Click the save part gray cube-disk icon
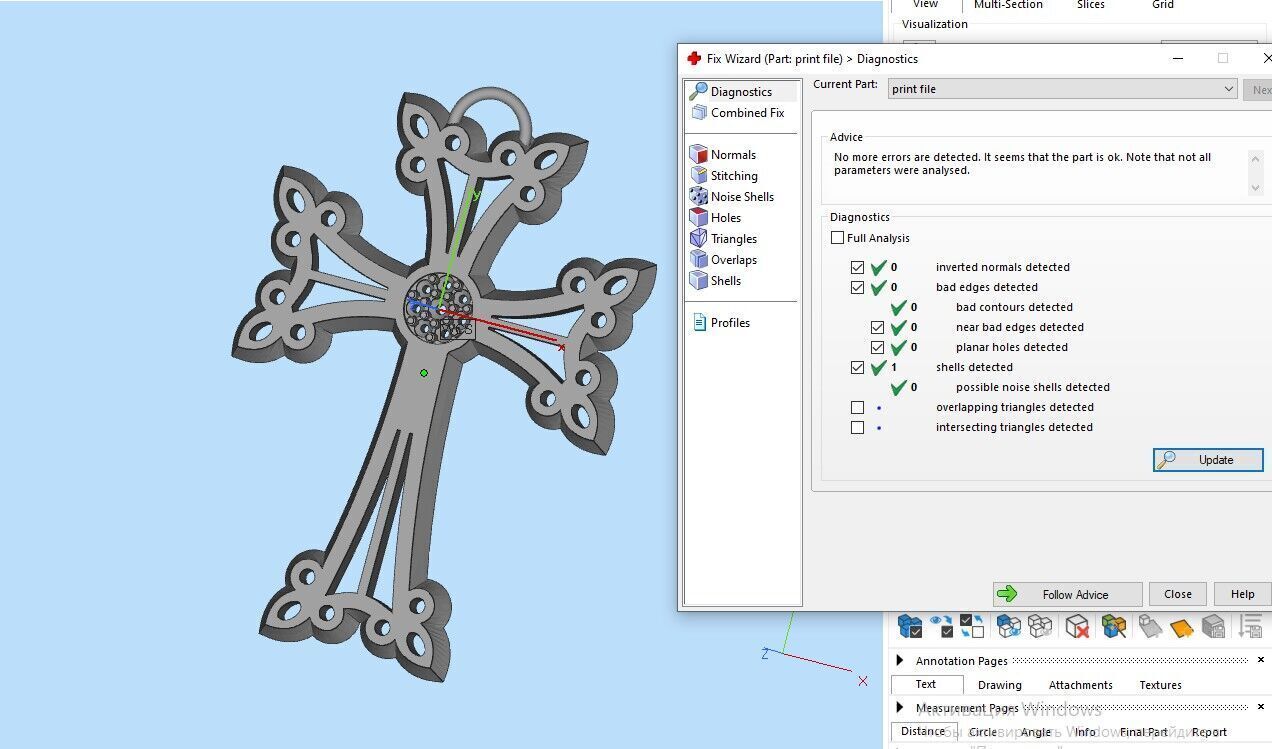Viewport: 1272px width, 749px height. 1213,626
